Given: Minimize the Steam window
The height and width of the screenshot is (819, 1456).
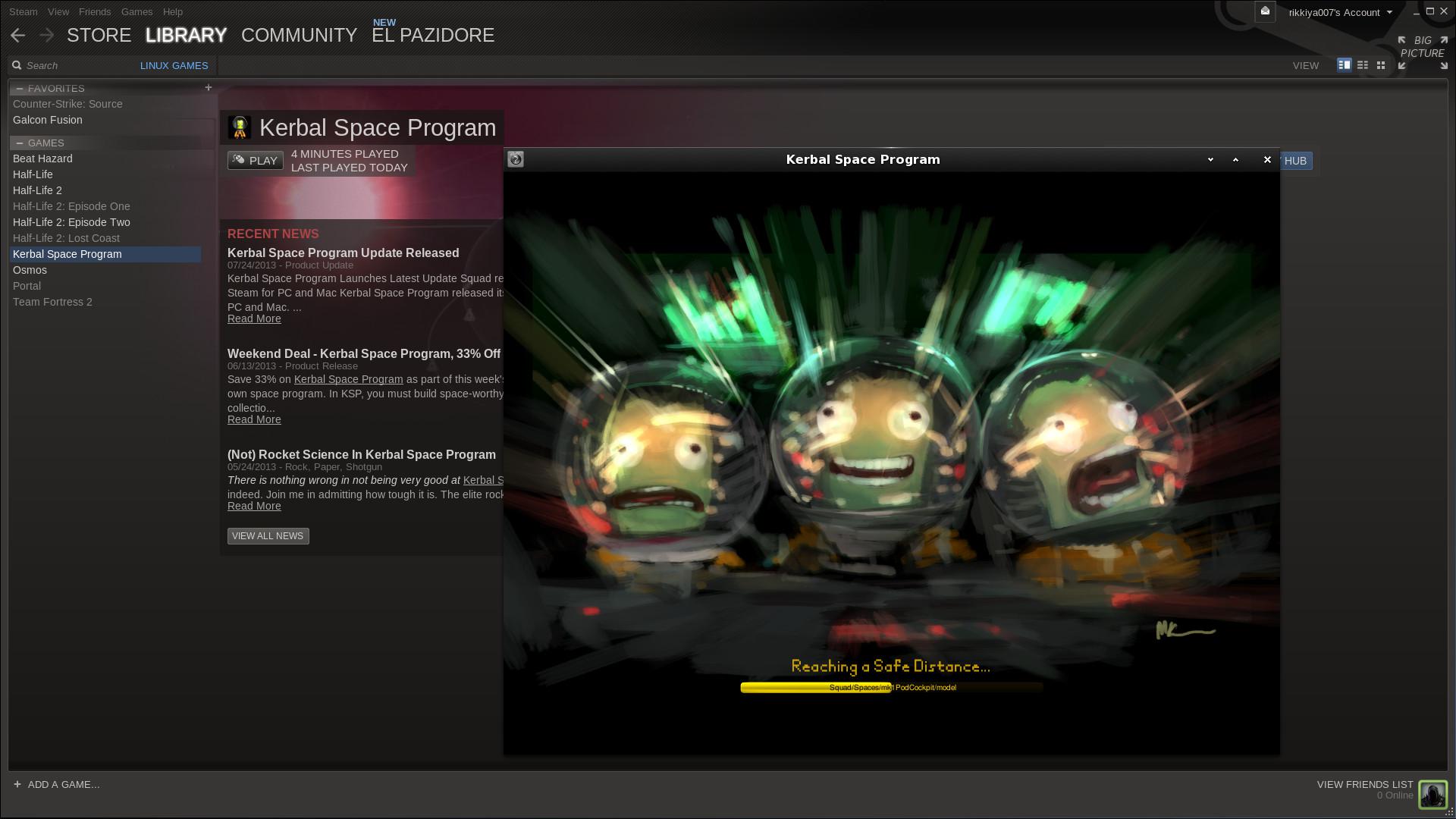Looking at the screenshot, I should [1416, 12].
